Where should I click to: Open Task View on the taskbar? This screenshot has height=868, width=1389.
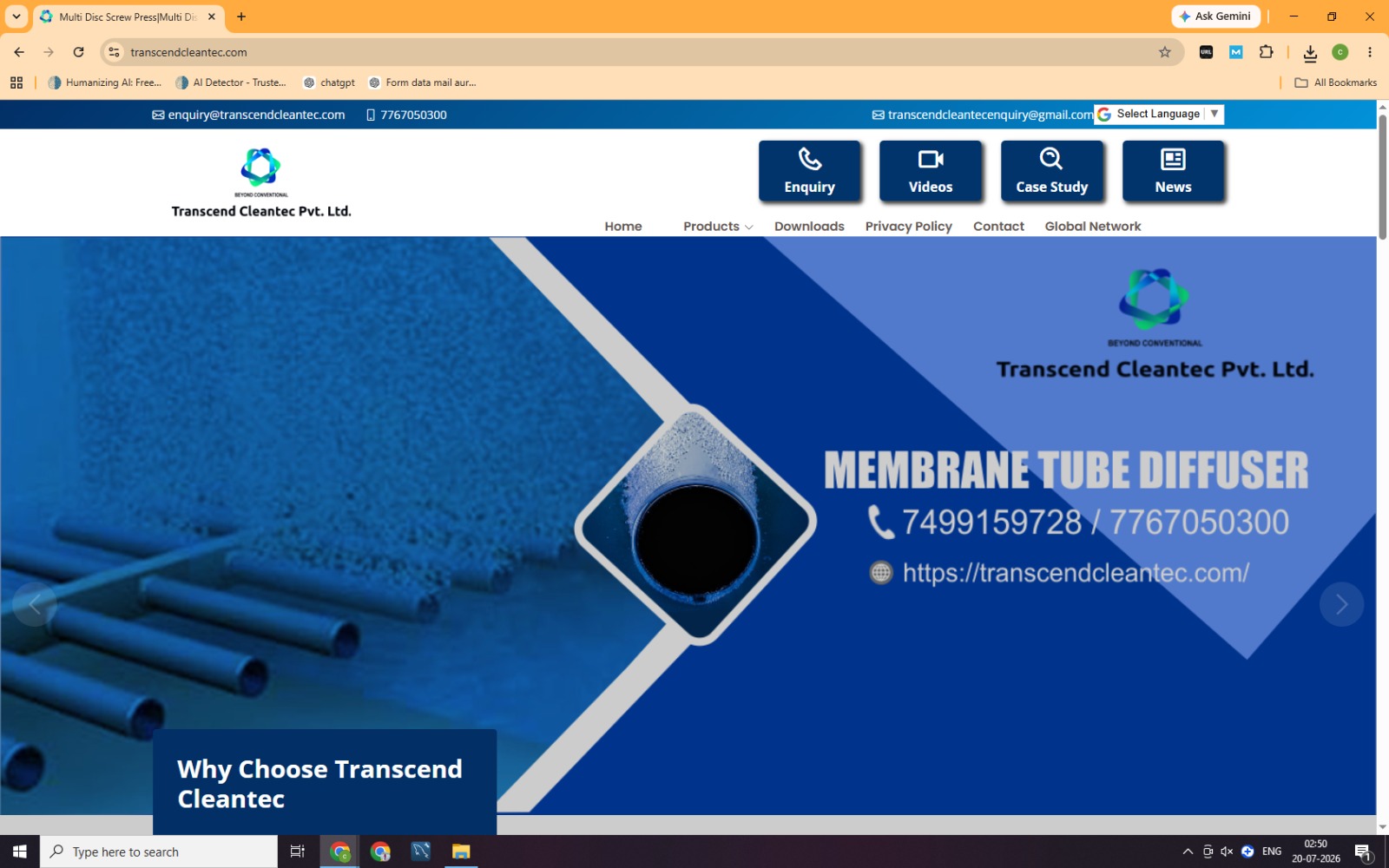(x=297, y=852)
